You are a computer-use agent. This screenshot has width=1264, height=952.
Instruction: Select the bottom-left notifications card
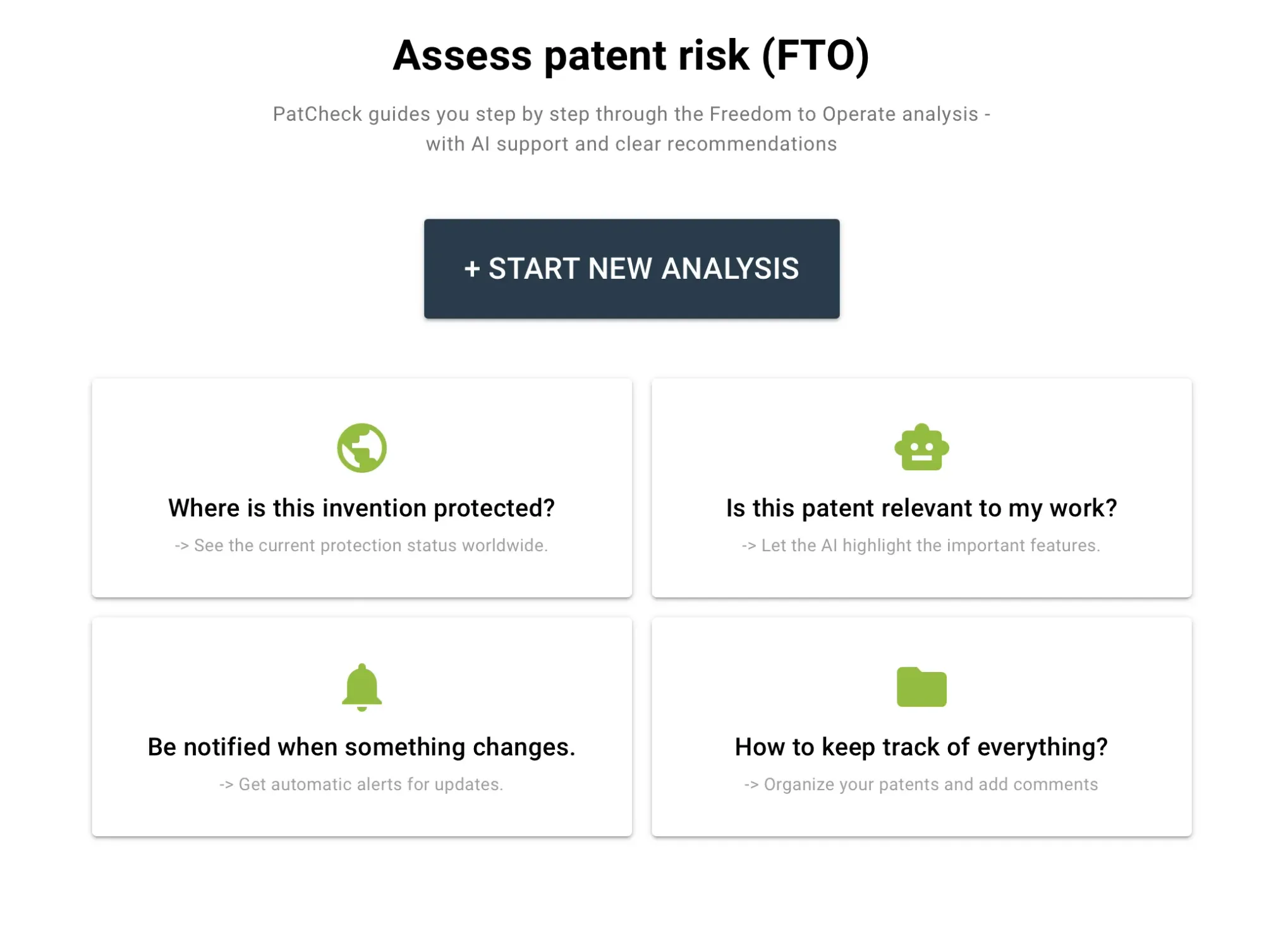pos(361,726)
